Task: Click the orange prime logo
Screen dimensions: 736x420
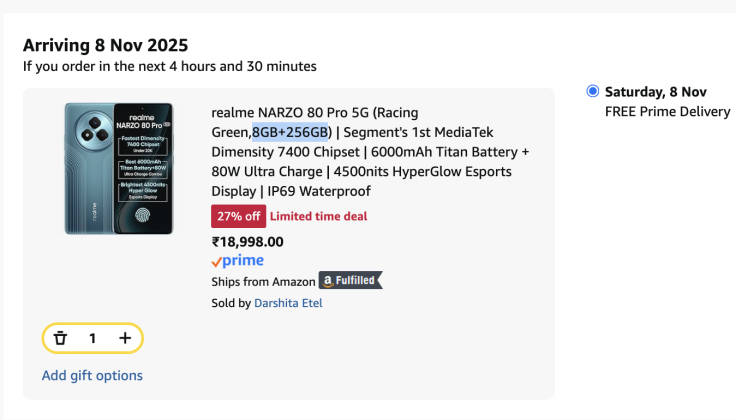Action: [x=237, y=261]
